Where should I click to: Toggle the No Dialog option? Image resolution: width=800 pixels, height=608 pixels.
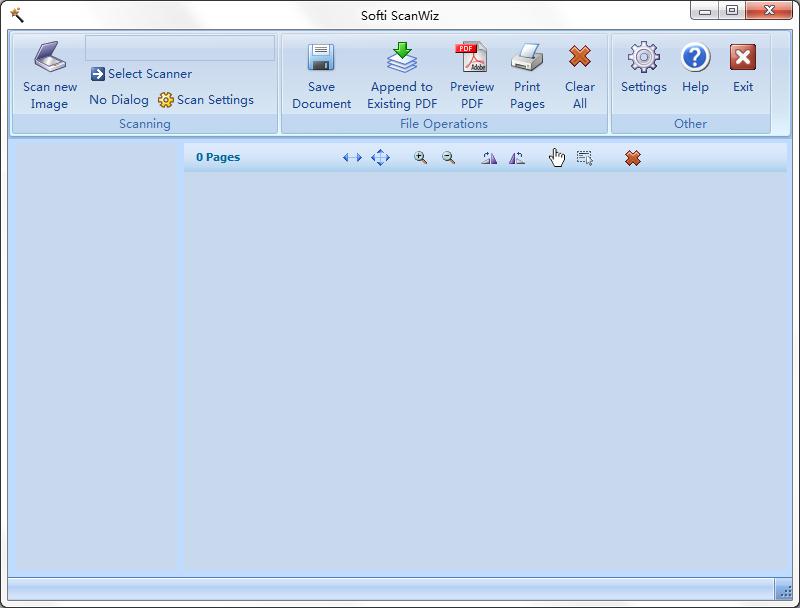tap(118, 100)
